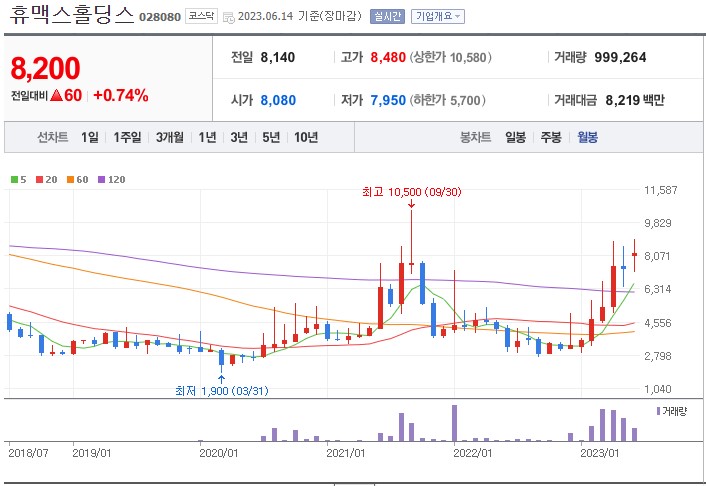
Task: Click the 거래대금 value 8,219 백만
Action: pyautogui.click(x=635, y=100)
